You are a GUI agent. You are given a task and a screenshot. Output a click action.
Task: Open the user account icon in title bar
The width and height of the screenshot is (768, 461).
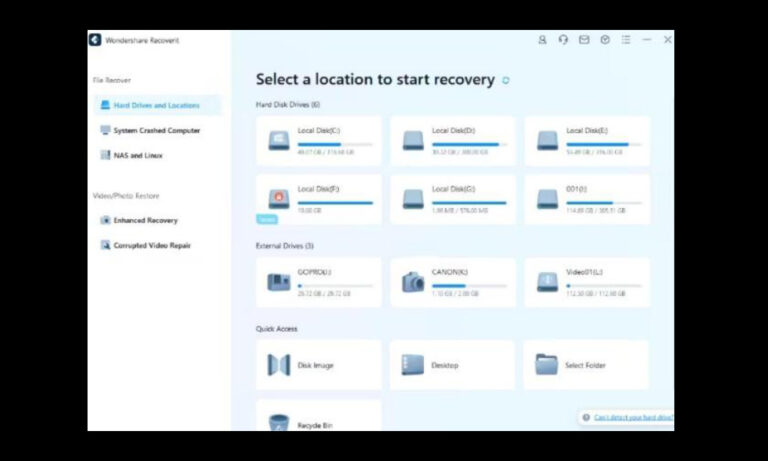tap(542, 40)
